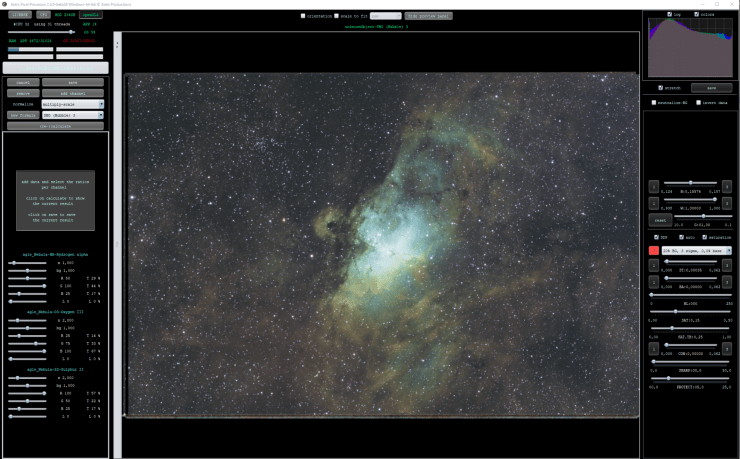Adjust the SAT.TH slider

[x=691, y=328]
